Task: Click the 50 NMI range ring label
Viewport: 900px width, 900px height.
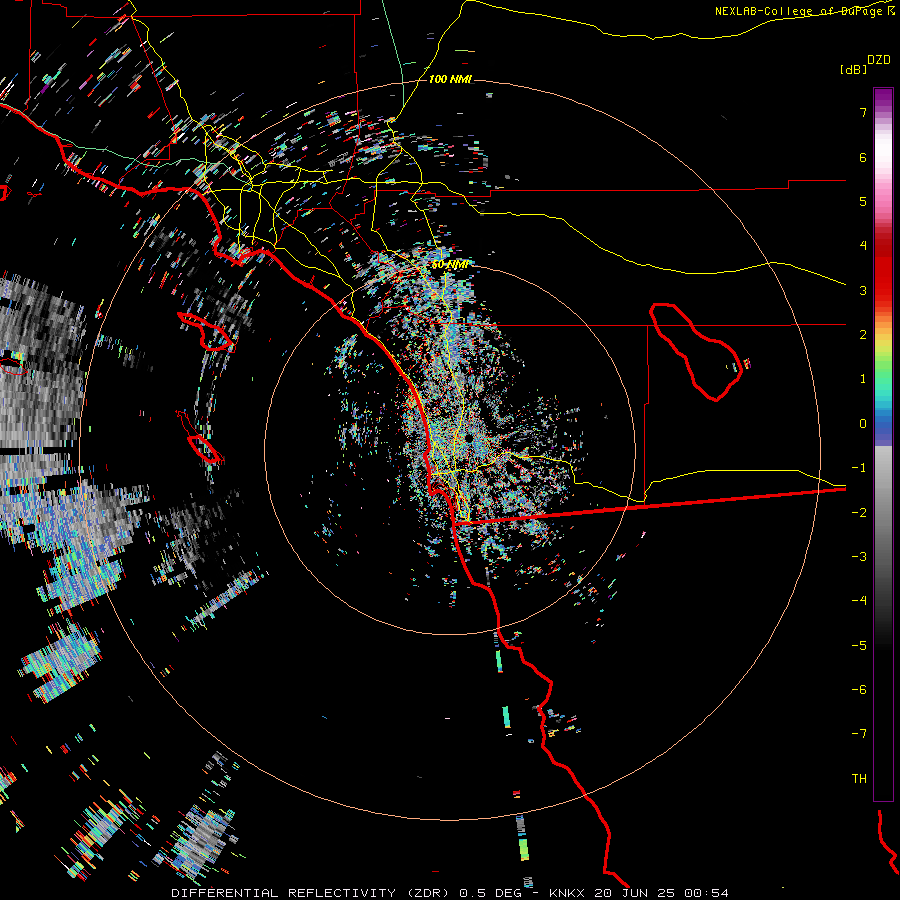Action: 451,265
